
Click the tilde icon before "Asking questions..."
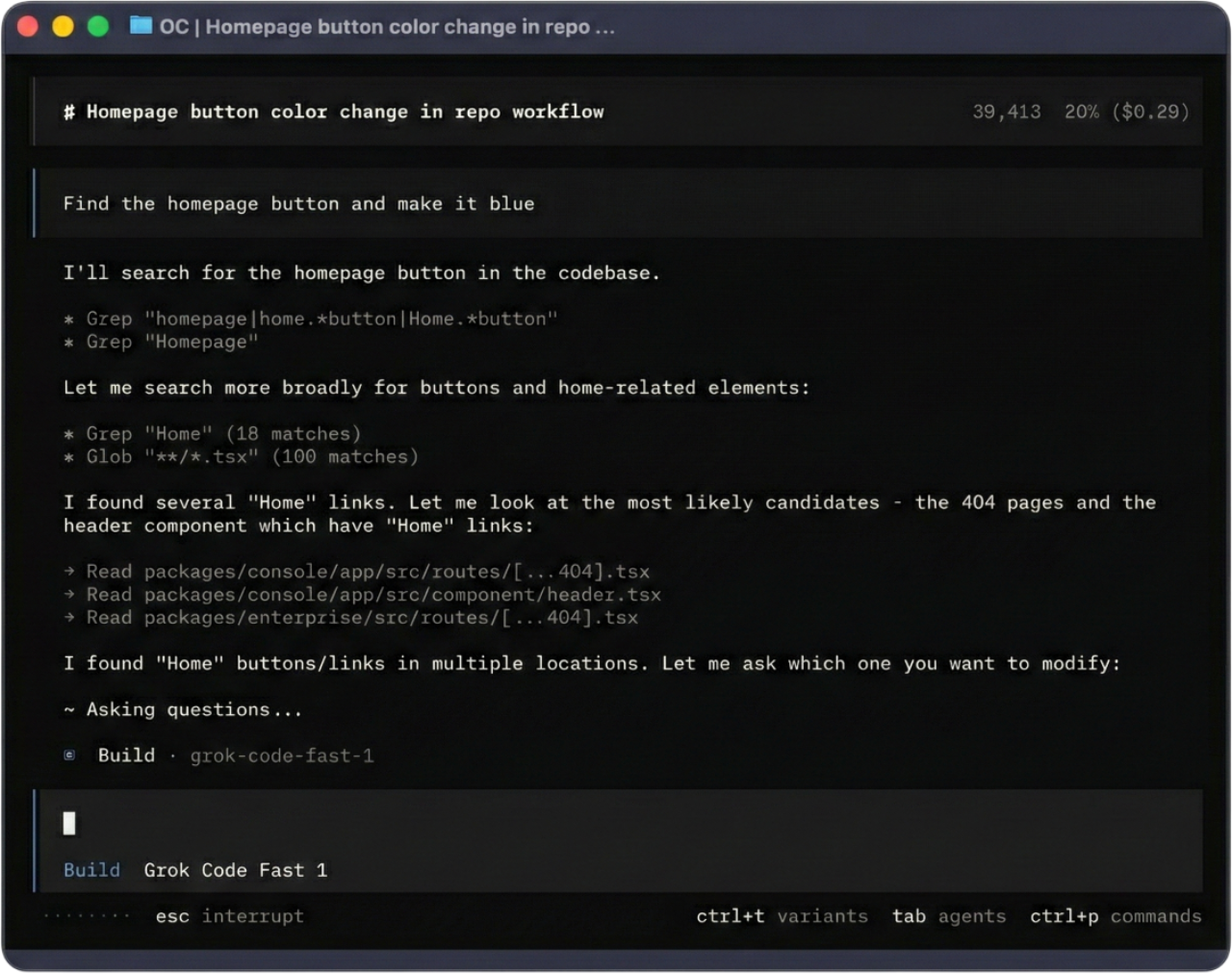(67, 709)
